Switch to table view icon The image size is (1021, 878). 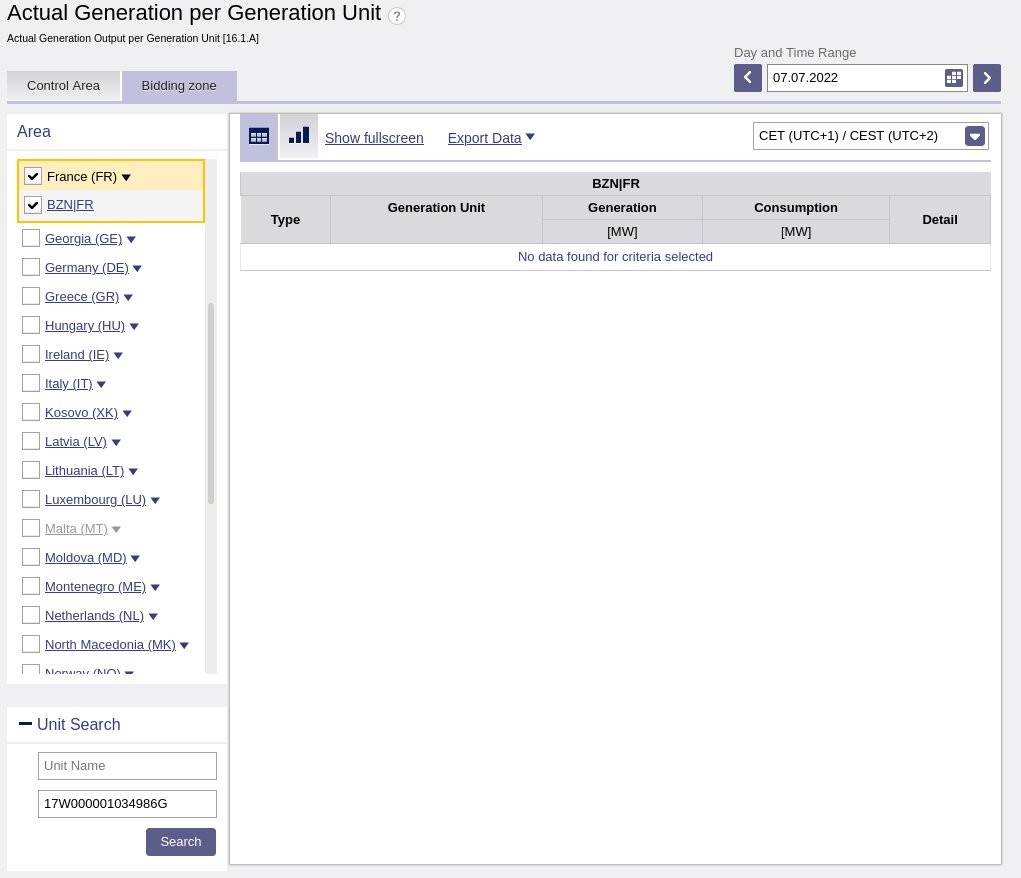pyautogui.click(x=259, y=136)
